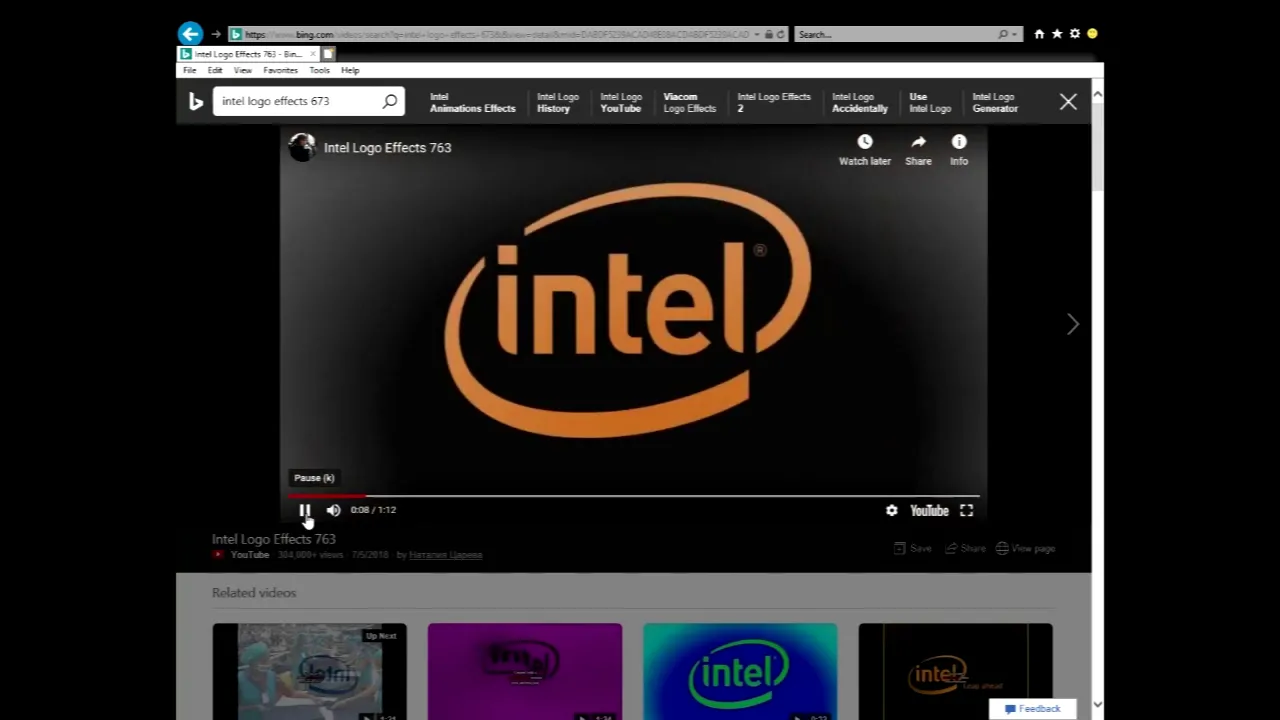Screen dimensions: 1280x720
Task: Open the View menu
Action: click(x=242, y=70)
